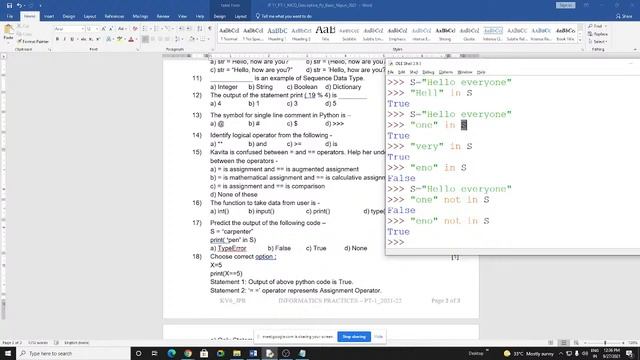Apply red font color
Screen dimensions: 640x360
[131, 39]
